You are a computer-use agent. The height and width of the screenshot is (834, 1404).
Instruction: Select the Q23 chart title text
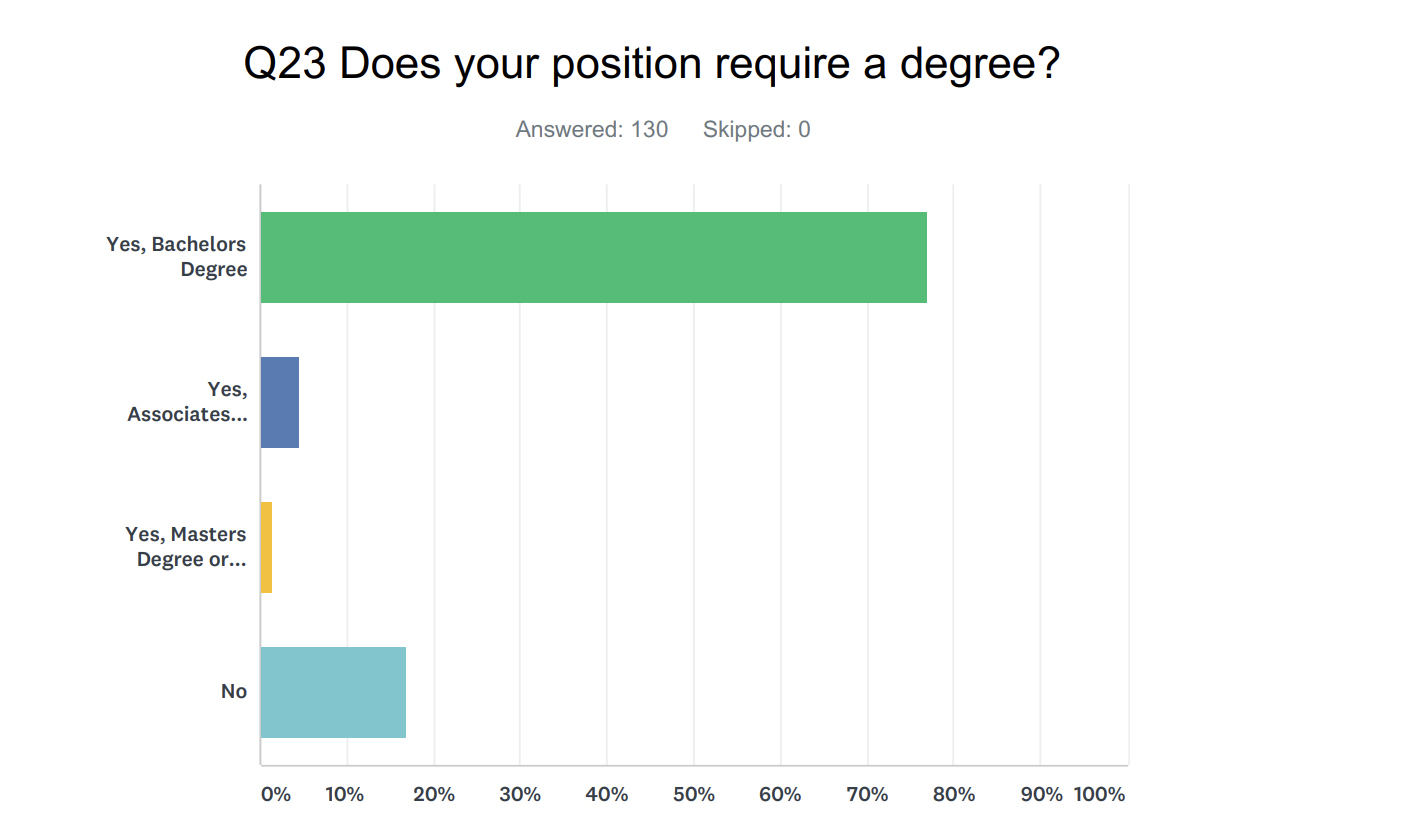tap(652, 65)
